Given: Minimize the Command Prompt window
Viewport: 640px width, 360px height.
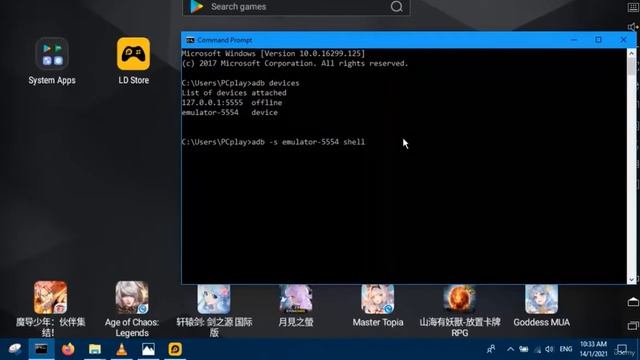Looking at the screenshot, I should 574,40.
